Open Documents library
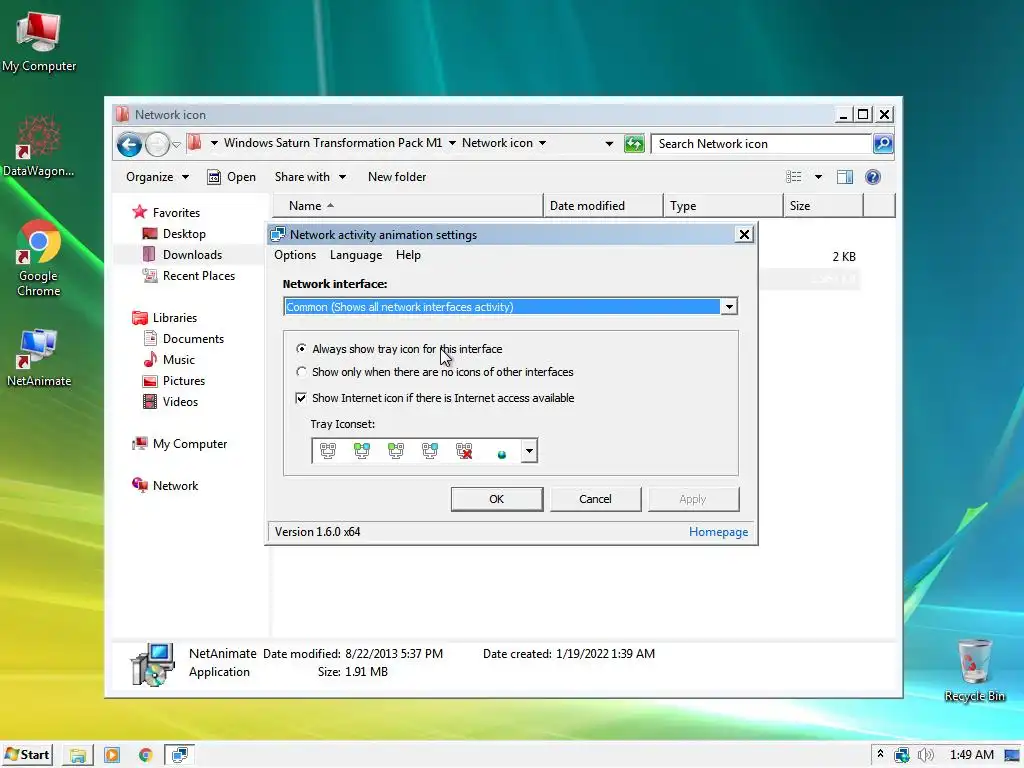Image resolution: width=1024 pixels, height=768 pixels. [x=193, y=338]
